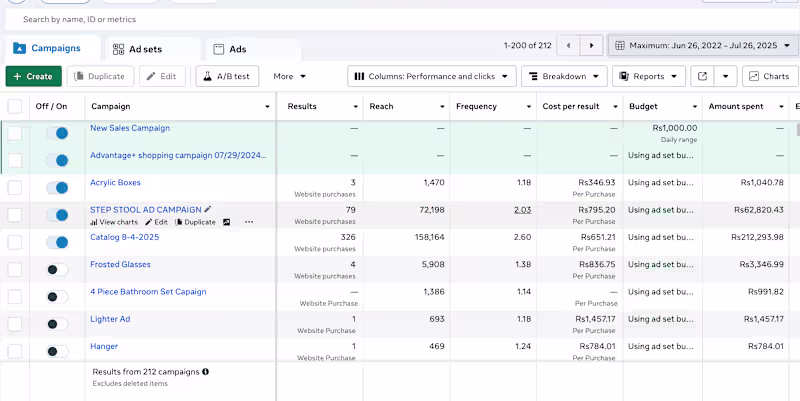The width and height of the screenshot is (800, 401).
Task: Click the image icon in STEP STOOL row
Action: [x=227, y=222]
